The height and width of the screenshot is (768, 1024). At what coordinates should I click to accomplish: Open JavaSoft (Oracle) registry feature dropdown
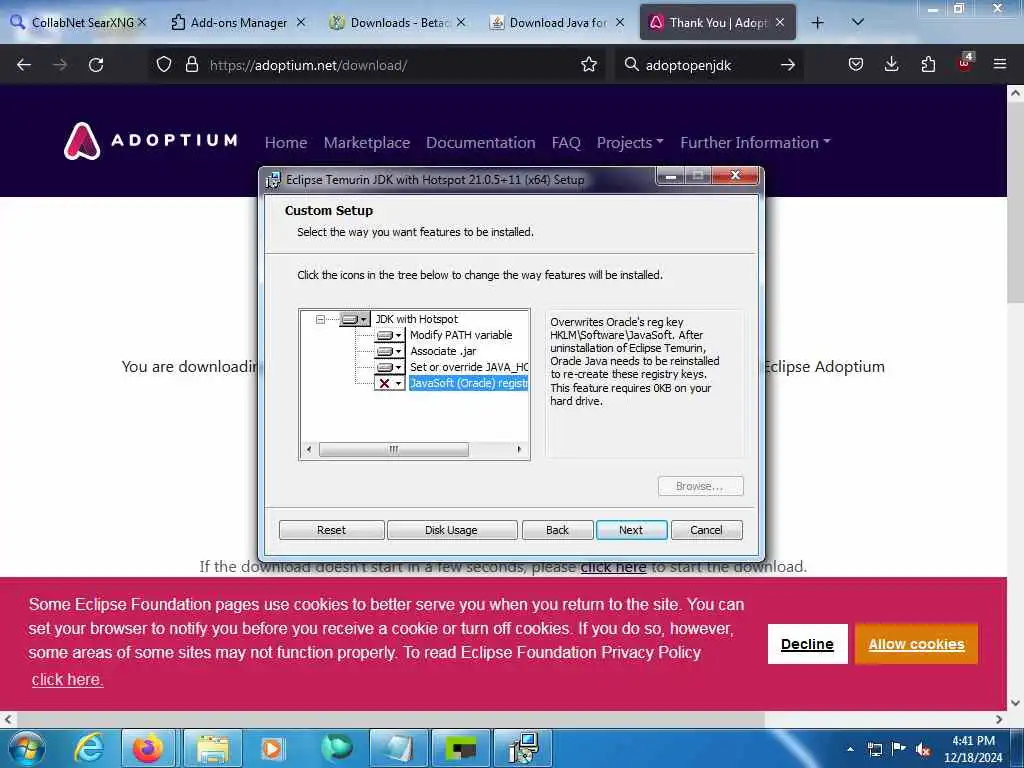[389, 383]
